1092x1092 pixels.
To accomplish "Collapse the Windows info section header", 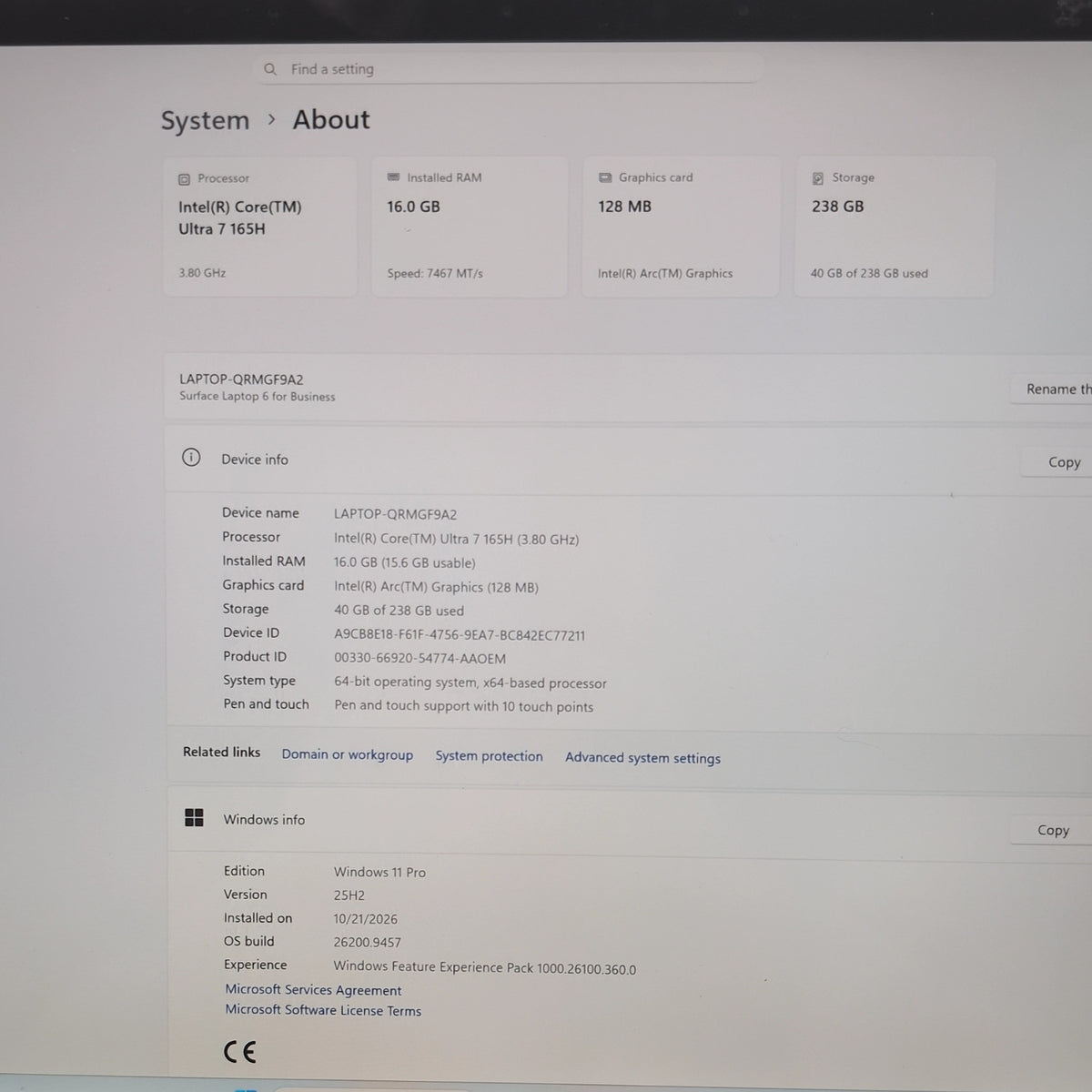I will coord(628,821).
